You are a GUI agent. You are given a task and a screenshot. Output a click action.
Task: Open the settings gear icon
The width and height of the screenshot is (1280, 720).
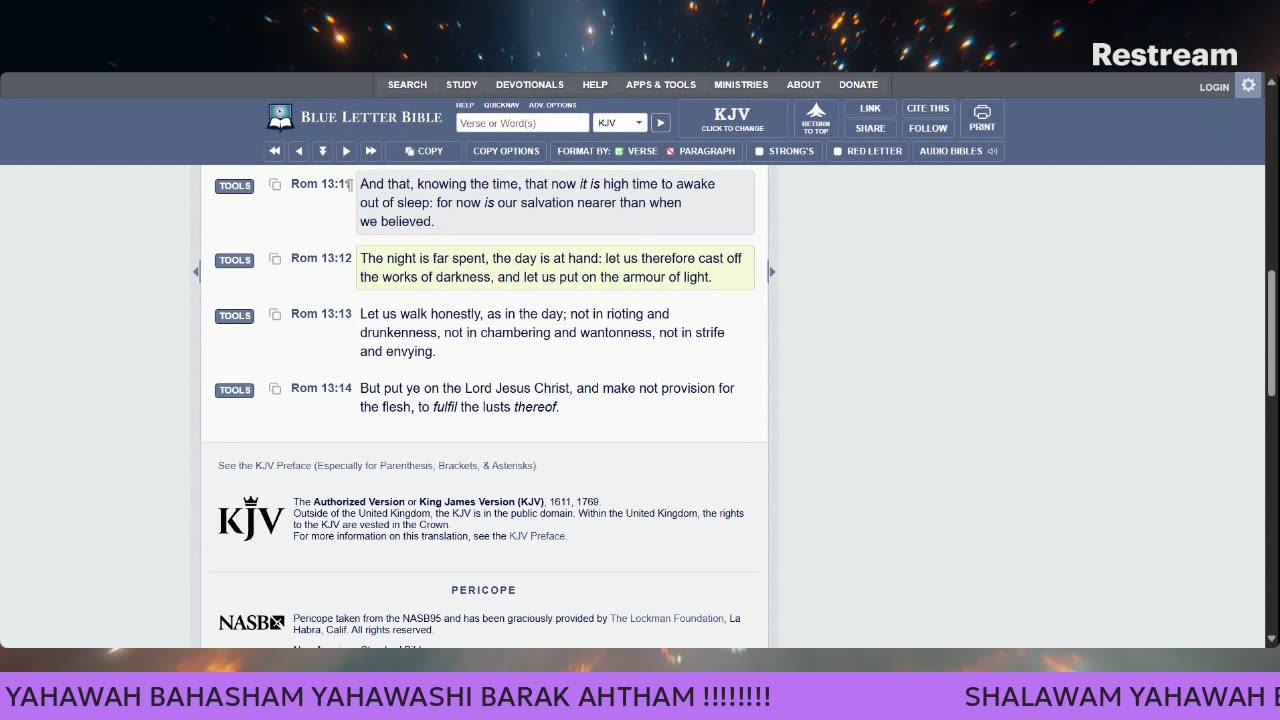tap(1248, 86)
